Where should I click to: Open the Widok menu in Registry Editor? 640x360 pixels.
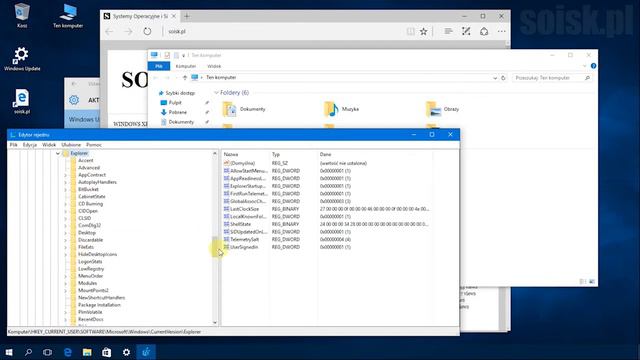pos(49,145)
